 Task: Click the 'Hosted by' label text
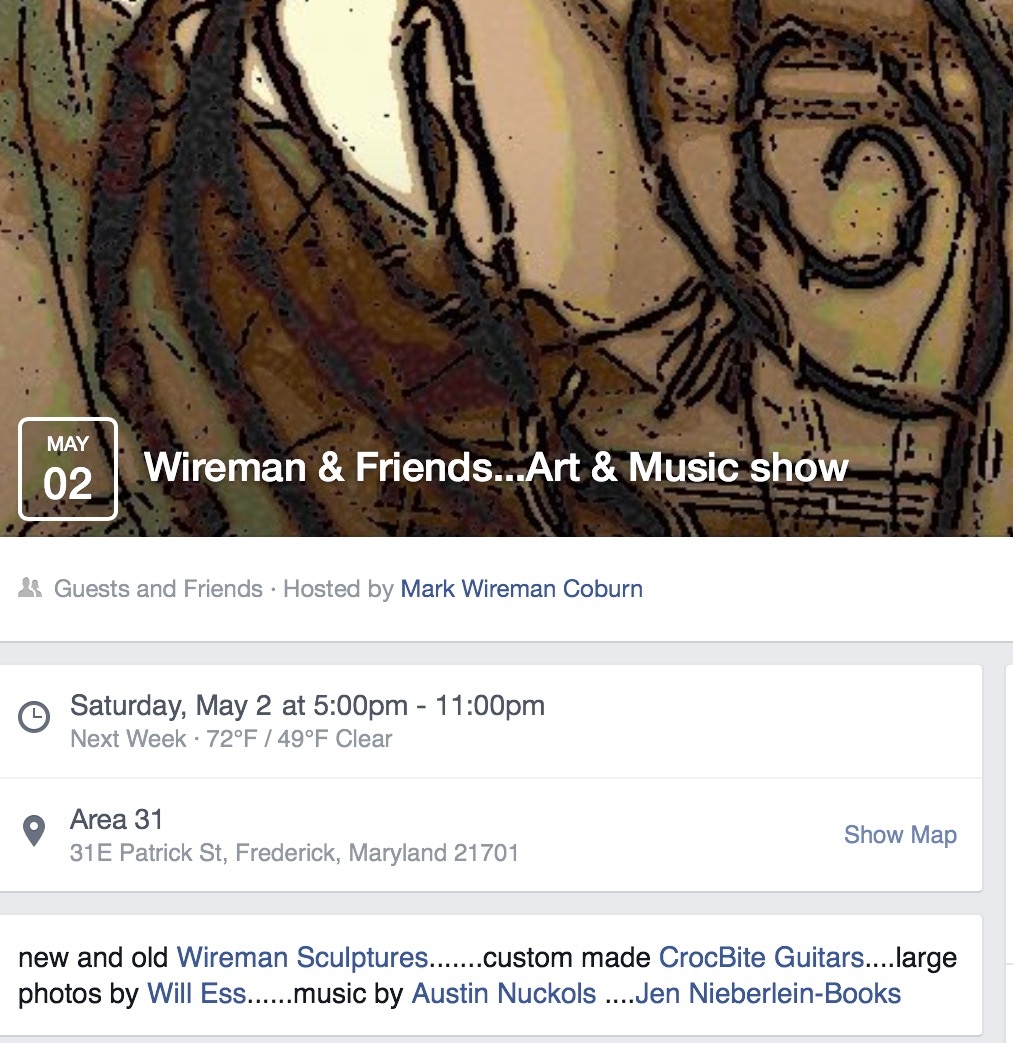(338, 589)
